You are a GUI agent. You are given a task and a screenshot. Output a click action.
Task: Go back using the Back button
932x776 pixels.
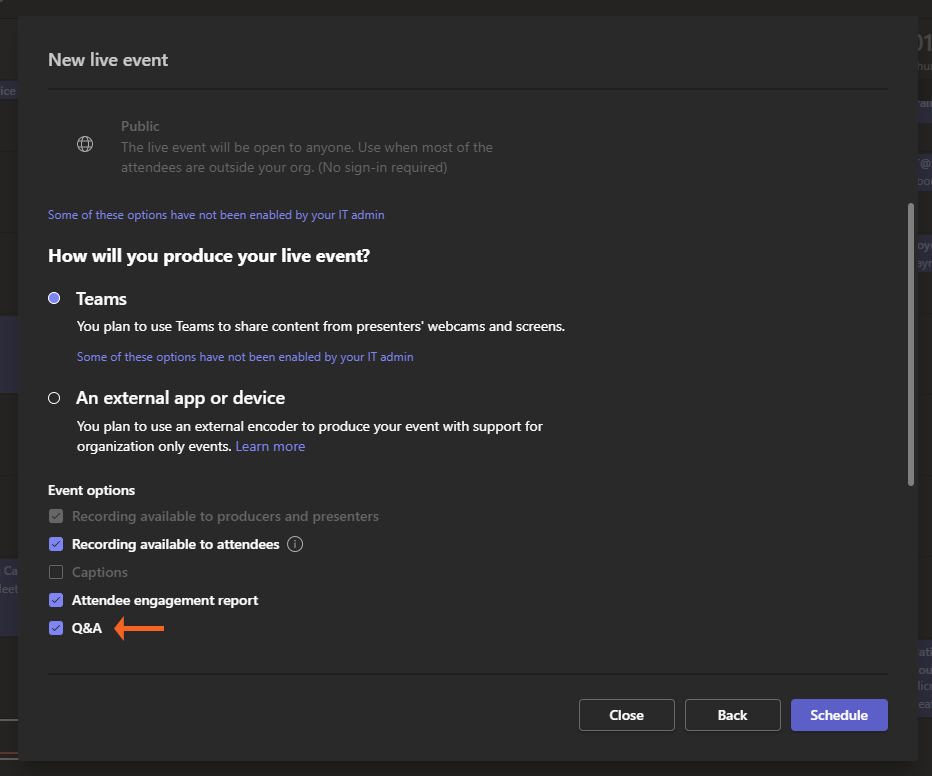pyautogui.click(x=732, y=715)
